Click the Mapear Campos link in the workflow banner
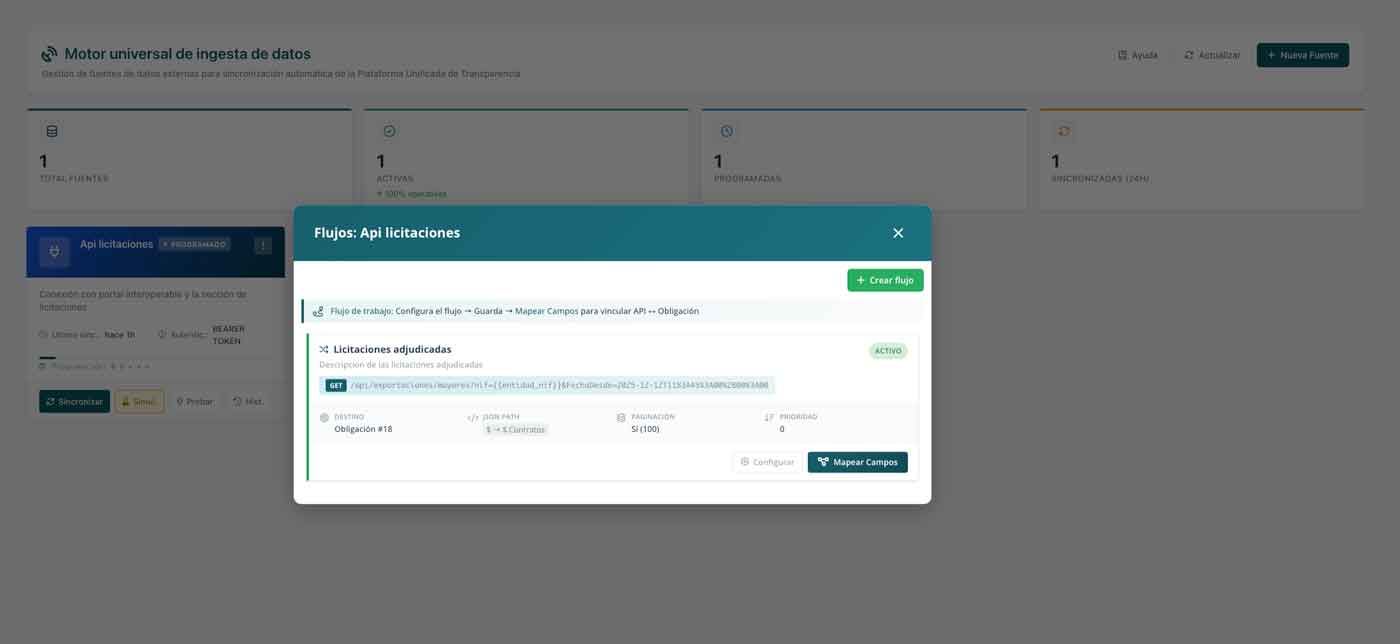Screen dimensions: 1400x644 point(546,311)
